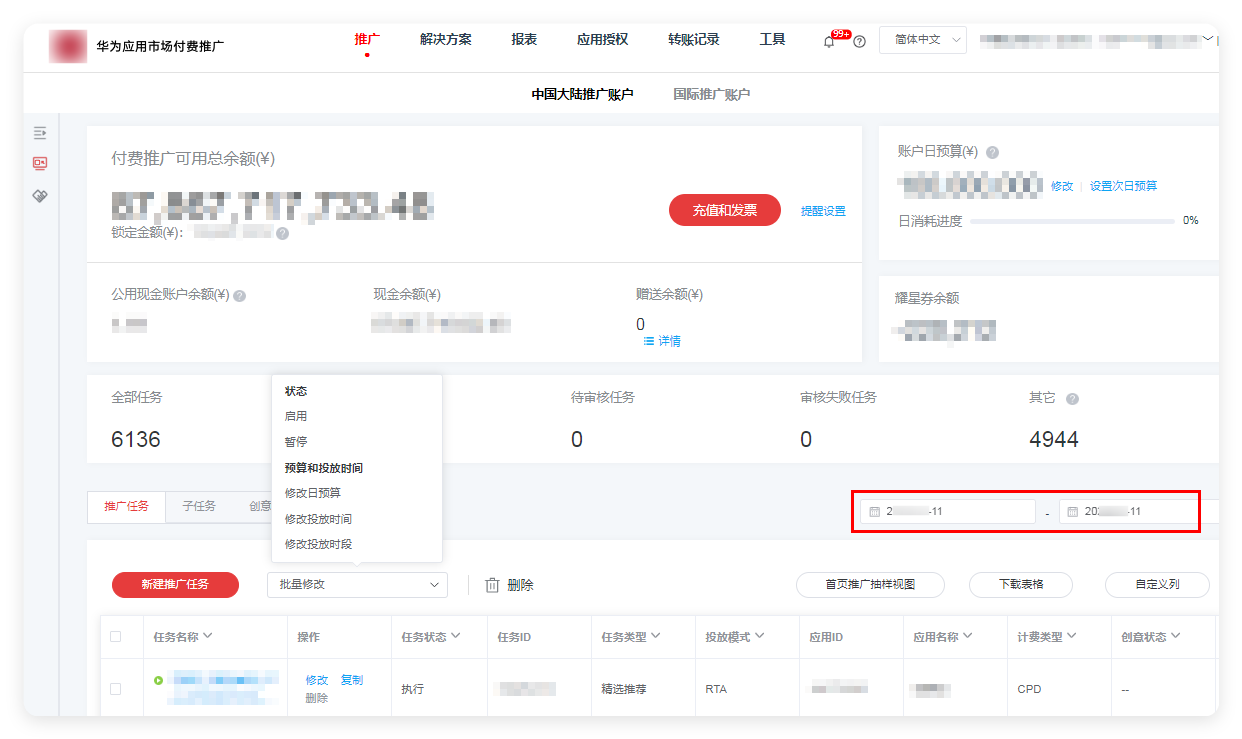Open the 任务状态 column filter chevron

coord(456,636)
